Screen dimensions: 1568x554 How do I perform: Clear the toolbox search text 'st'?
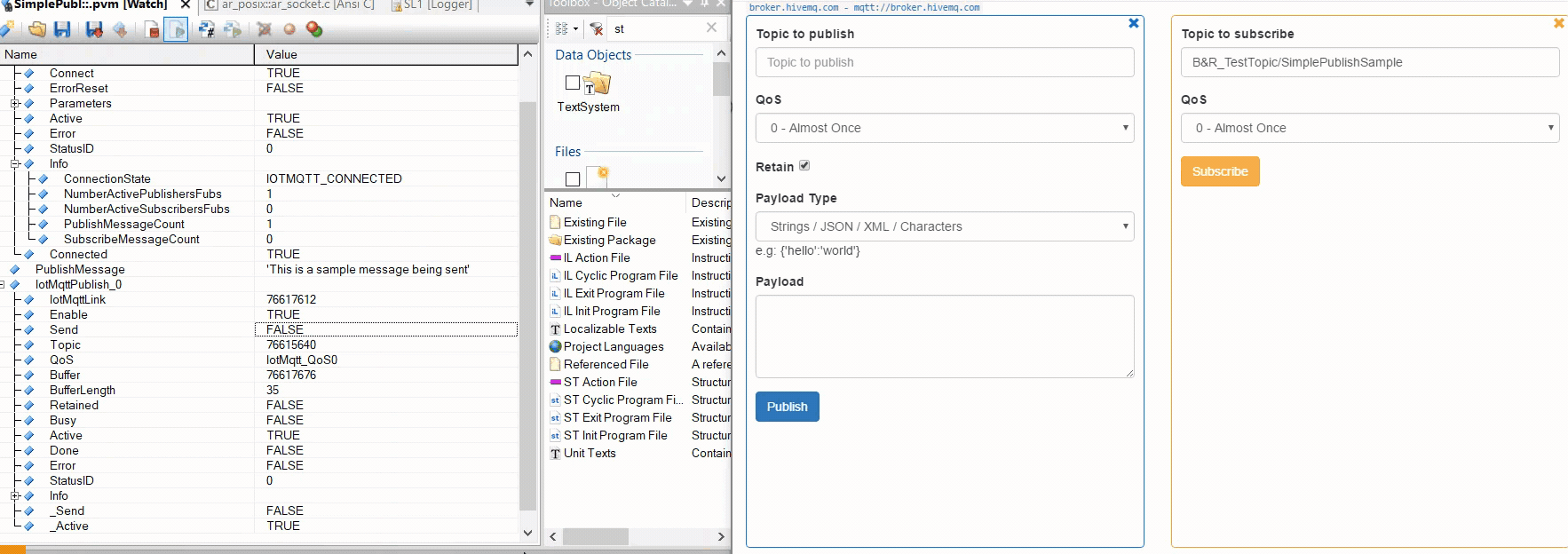711,28
